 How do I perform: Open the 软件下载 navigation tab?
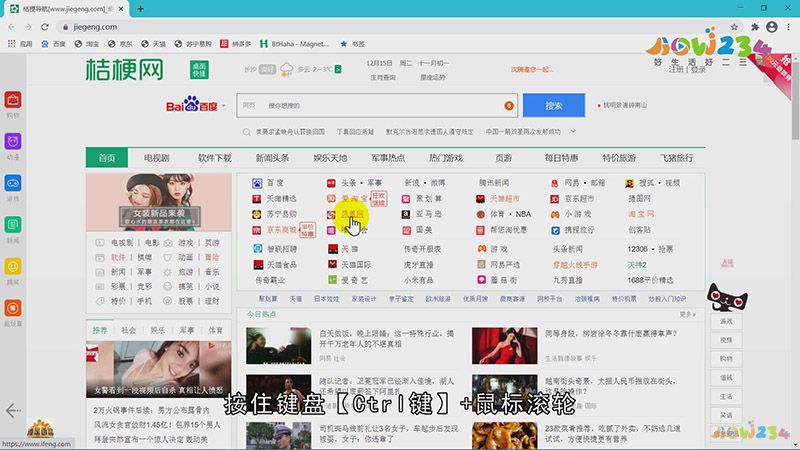click(214, 158)
